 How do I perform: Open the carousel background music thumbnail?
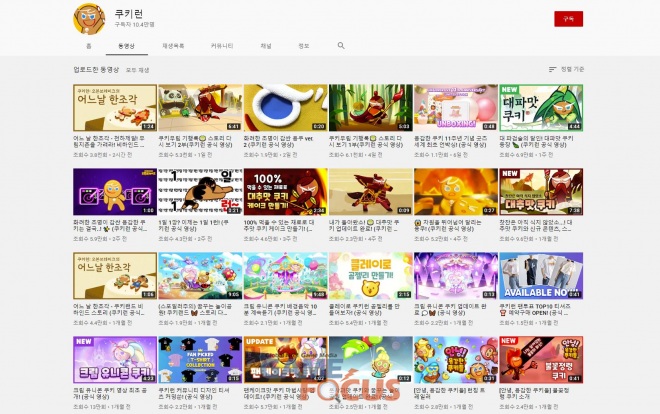click(285, 276)
